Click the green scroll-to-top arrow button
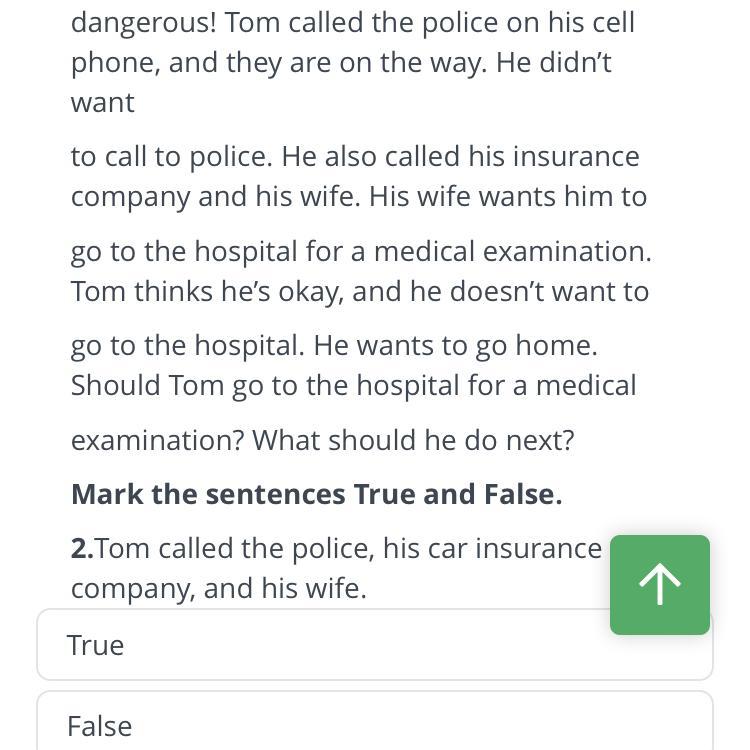750x750 pixels. pyautogui.click(x=659, y=585)
